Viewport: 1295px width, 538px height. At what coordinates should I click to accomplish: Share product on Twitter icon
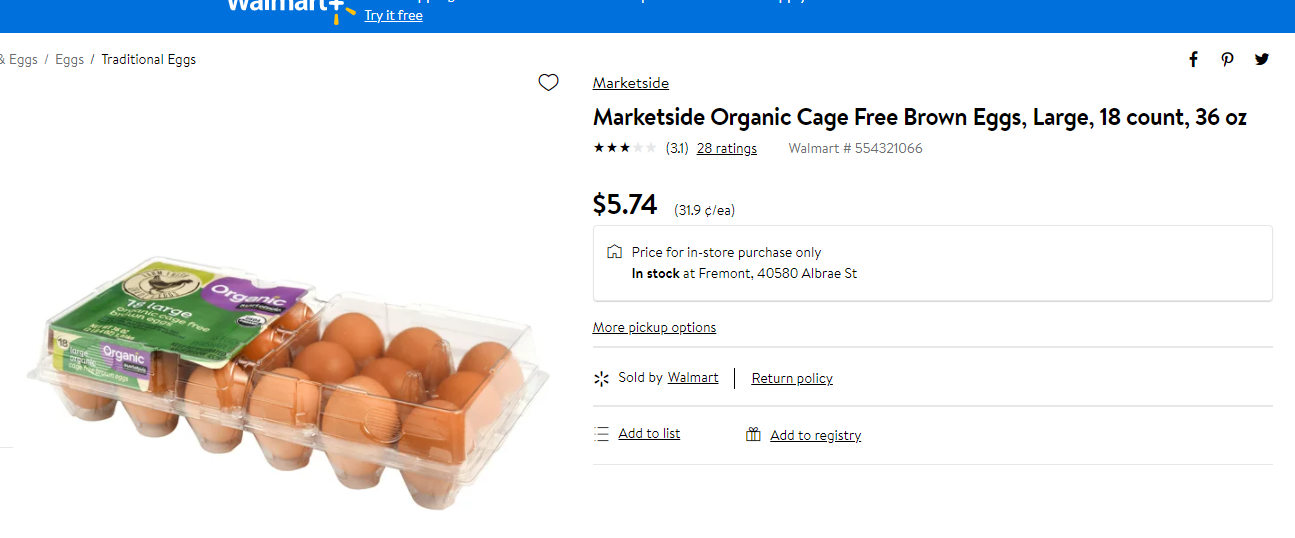pos(1262,59)
